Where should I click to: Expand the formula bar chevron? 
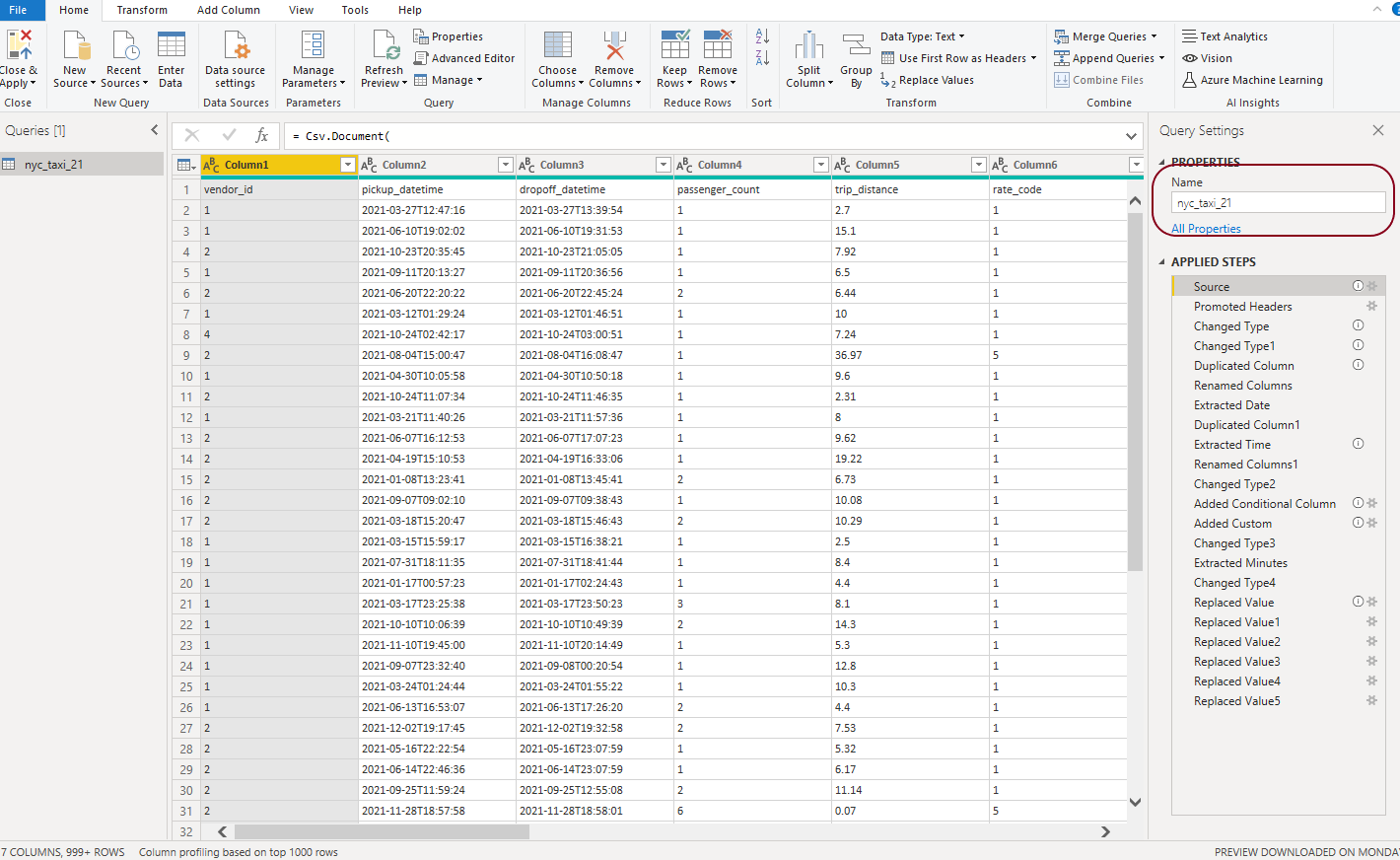pyautogui.click(x=1131, y=136)
